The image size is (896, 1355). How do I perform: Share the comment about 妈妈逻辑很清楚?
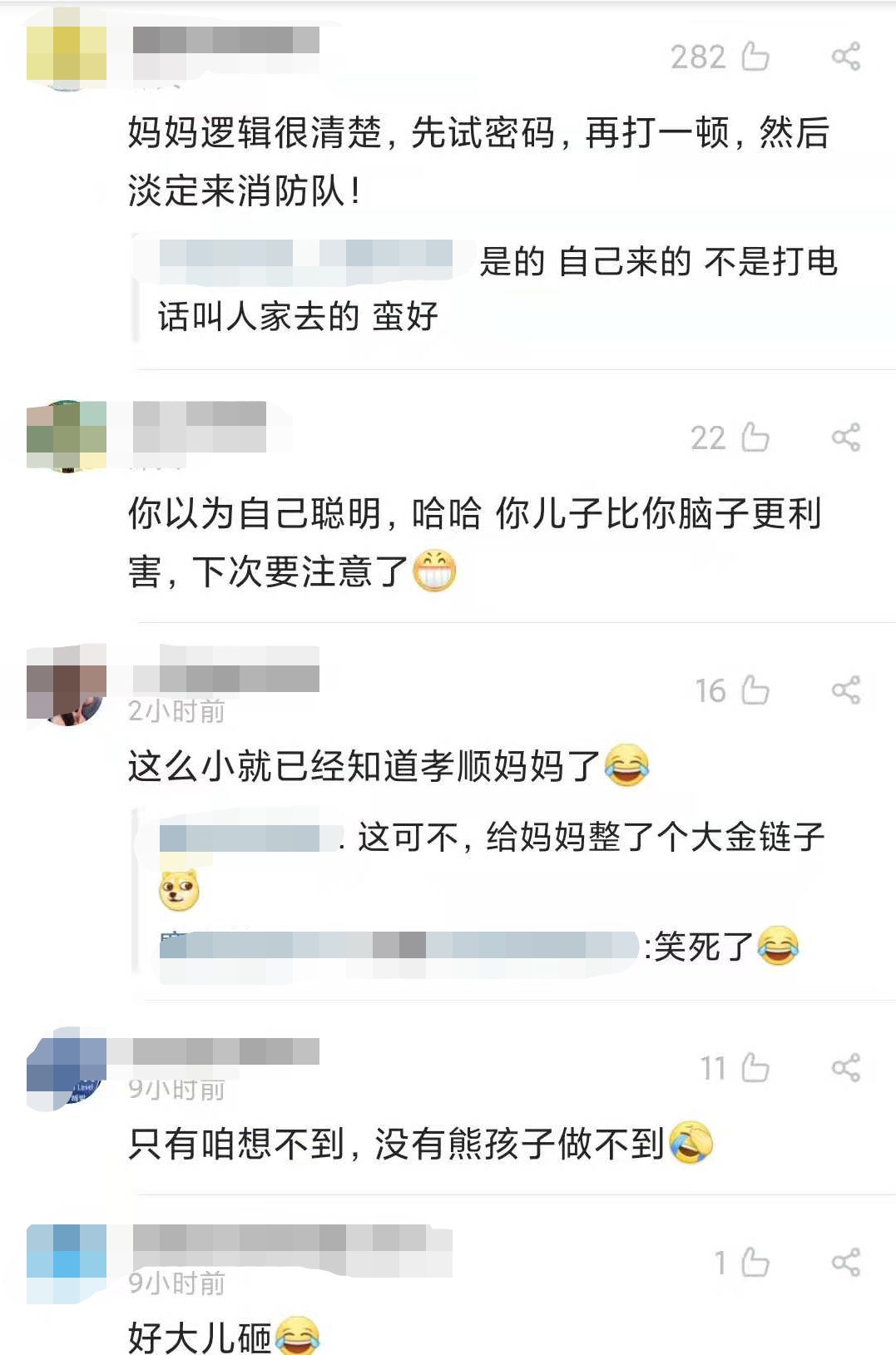(x=846, y=57)
